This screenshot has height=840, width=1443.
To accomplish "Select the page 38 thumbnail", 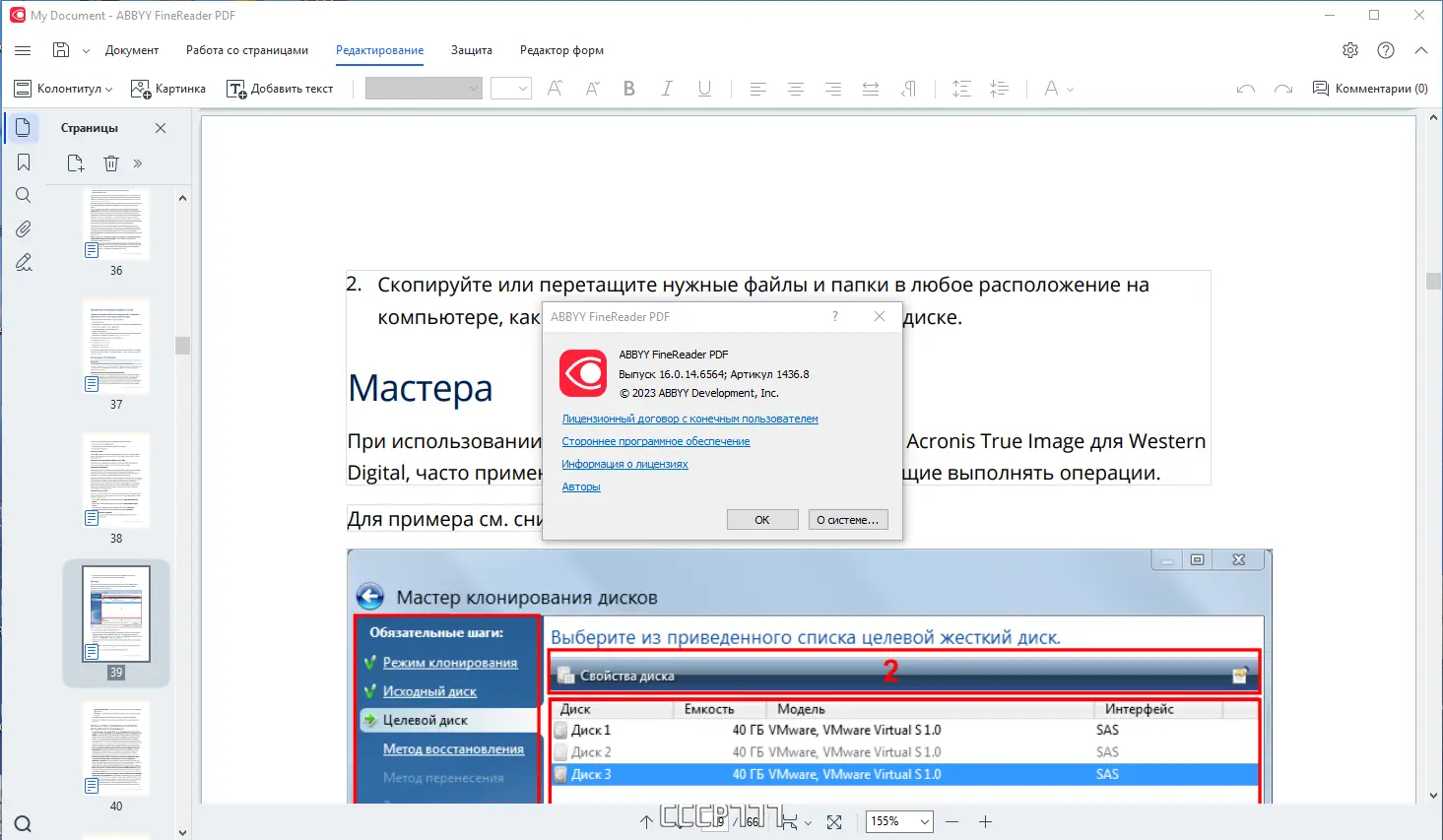I will (x=115, y=480).
